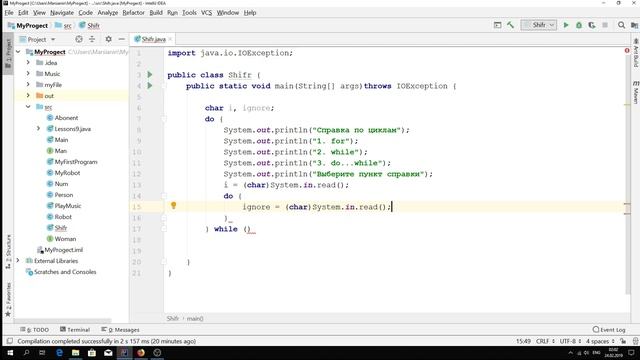Open the Build menu
Viewport: 640px width, 360px height.
(156, 13)
